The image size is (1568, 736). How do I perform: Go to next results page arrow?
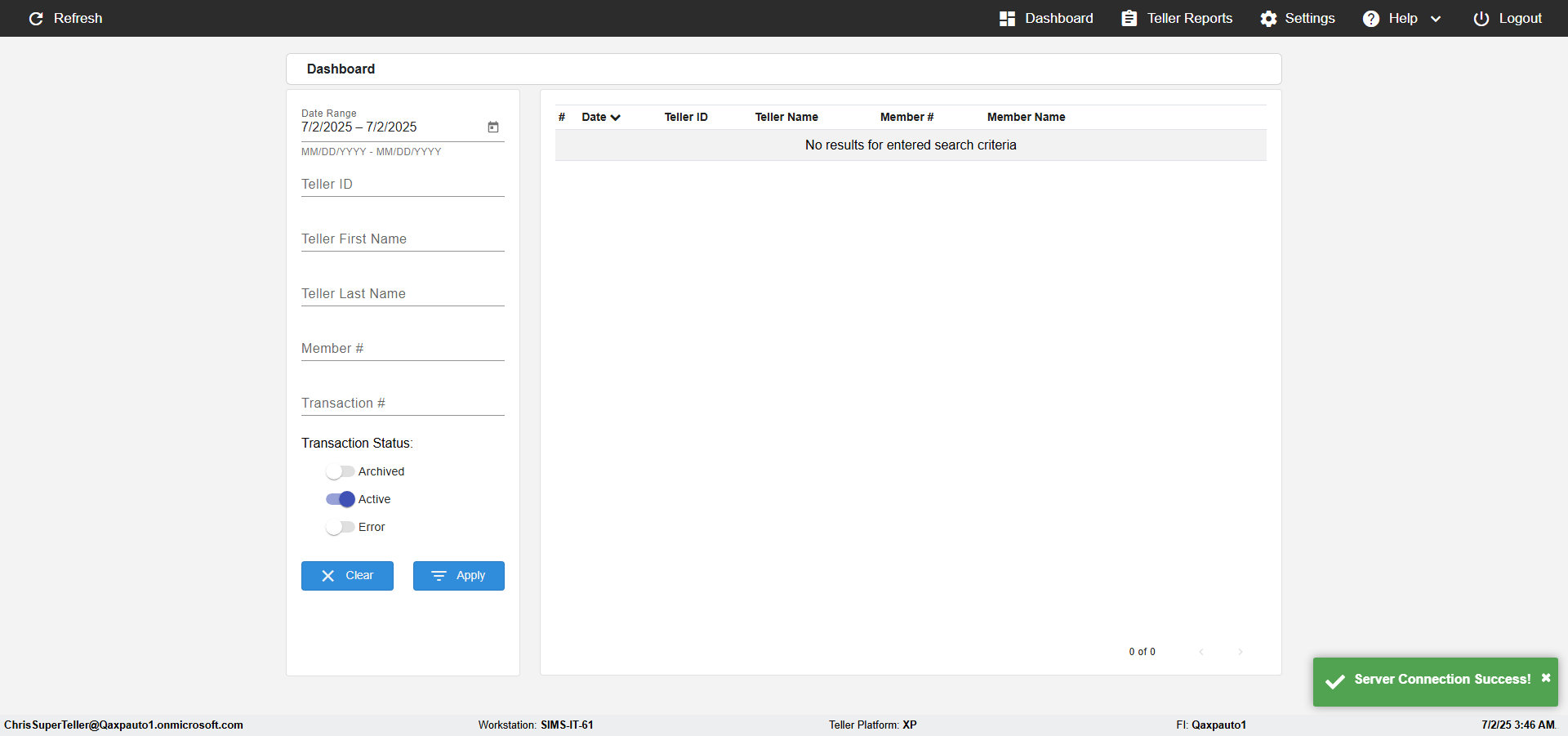(1241, 652)
